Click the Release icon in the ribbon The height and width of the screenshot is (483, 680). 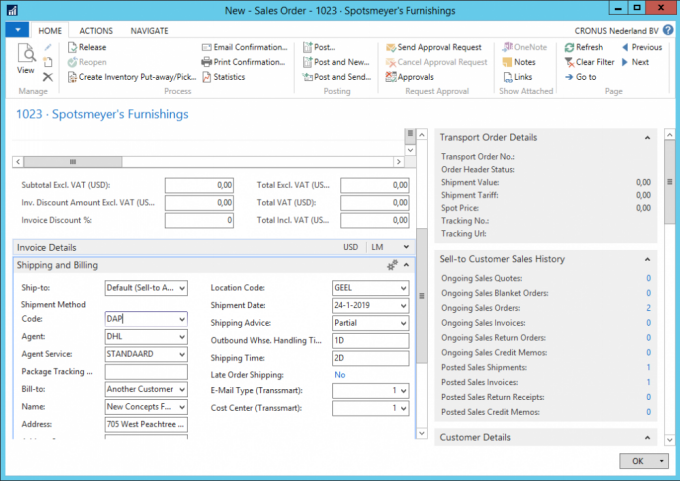tap(72, 47)
